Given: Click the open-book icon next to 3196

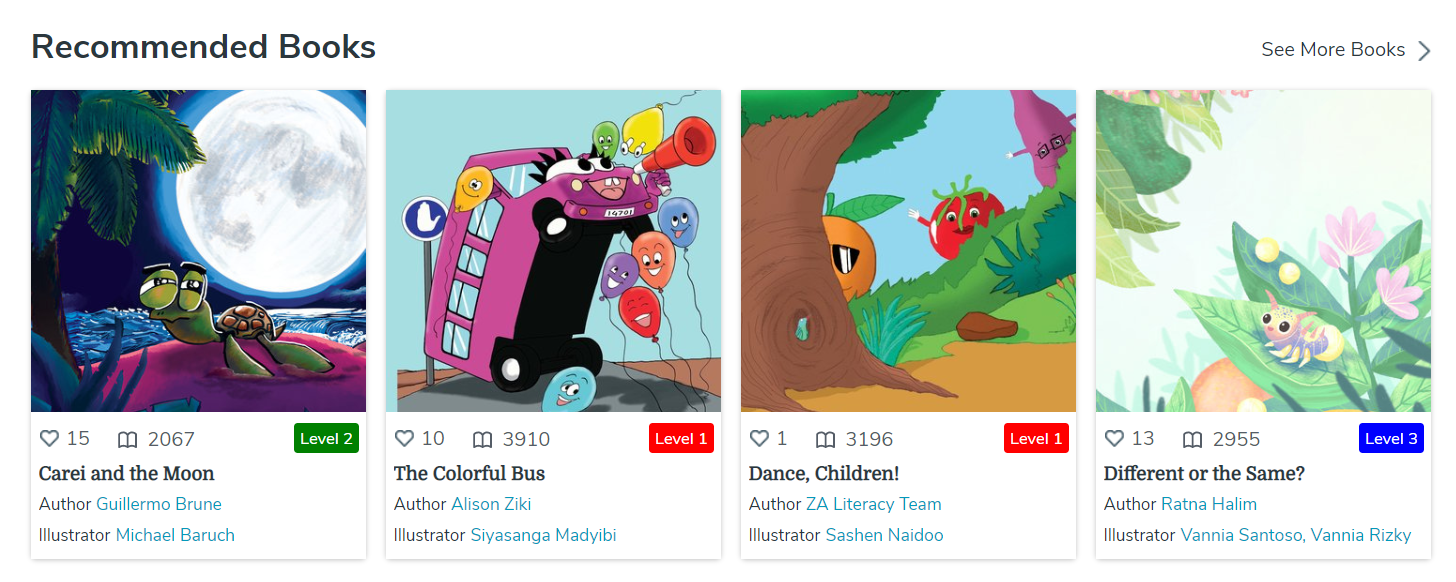Looking at the screenshot, I should 825,439.
